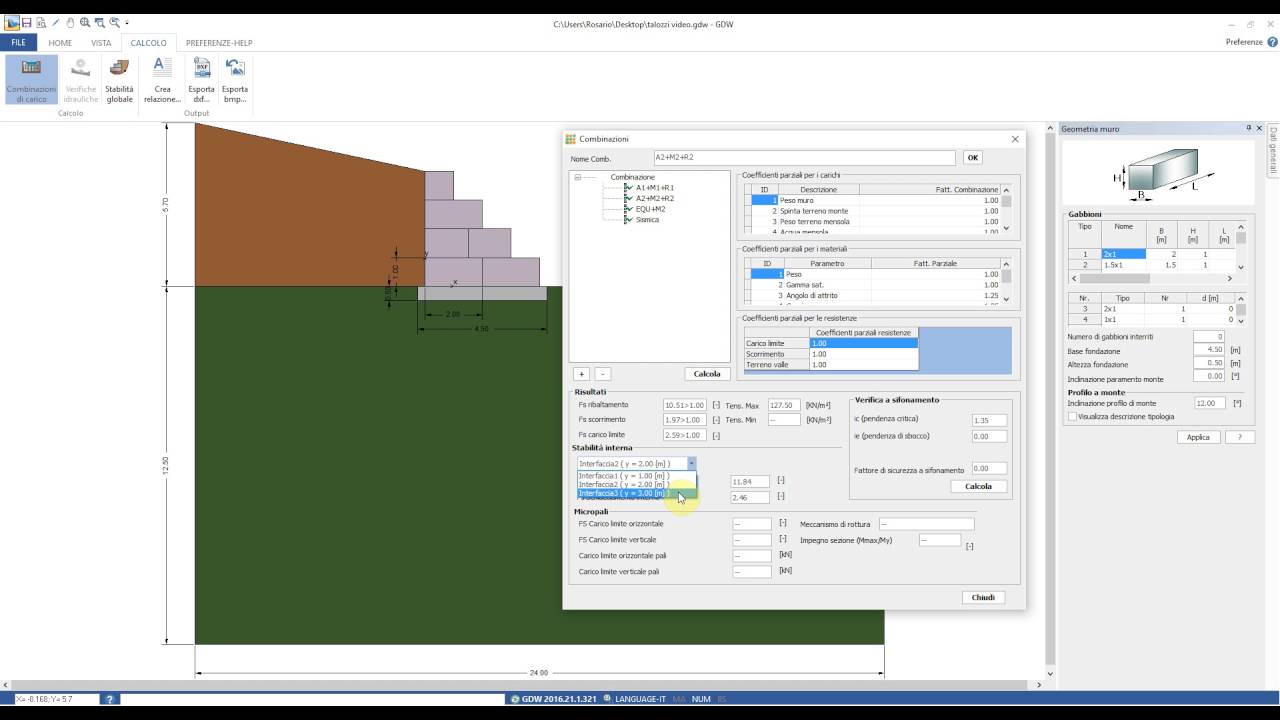The width and height of the screenshot is (1280, 720).
Task: Toggle Visualizza descrizione tipologia checkbox
Action: tap(1072, 416)
